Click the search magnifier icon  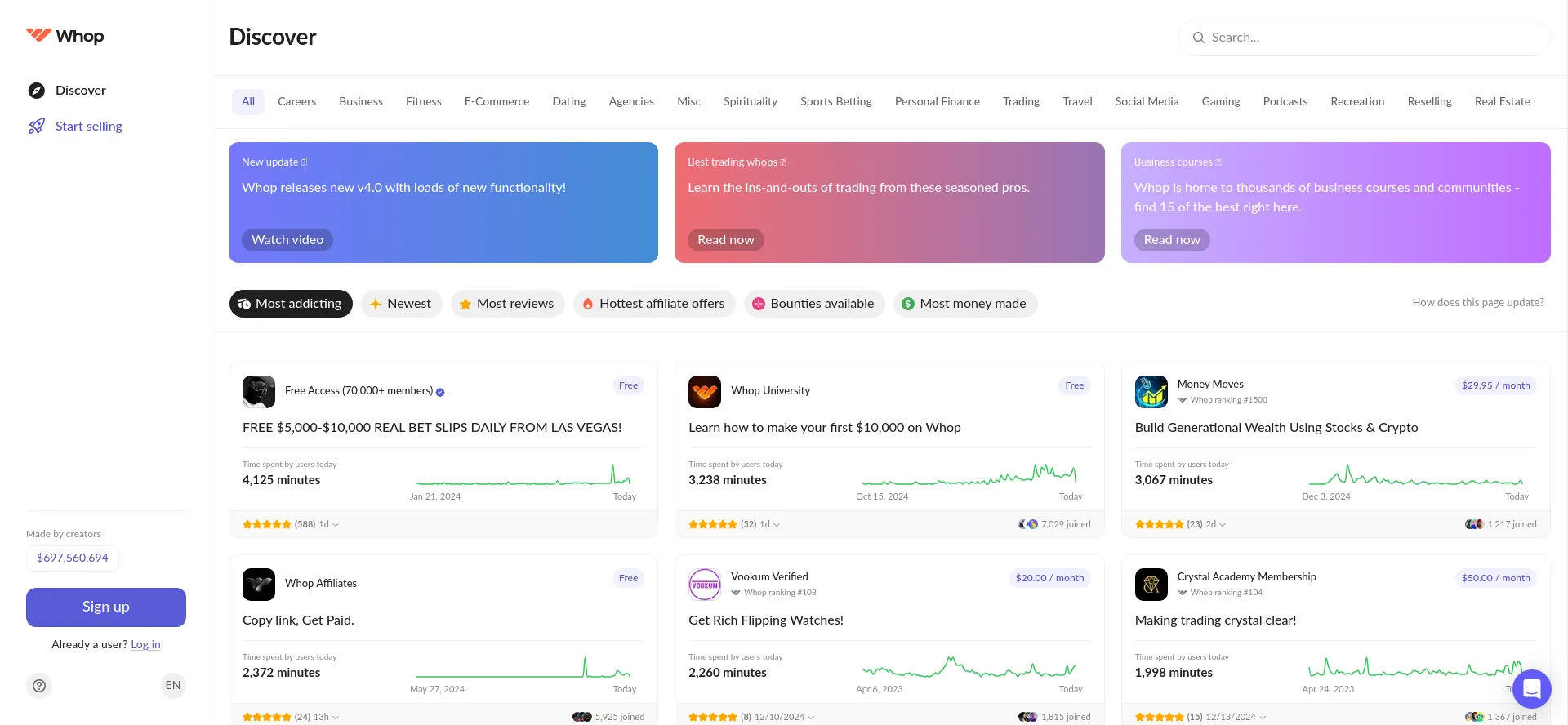pos(1199,38)
